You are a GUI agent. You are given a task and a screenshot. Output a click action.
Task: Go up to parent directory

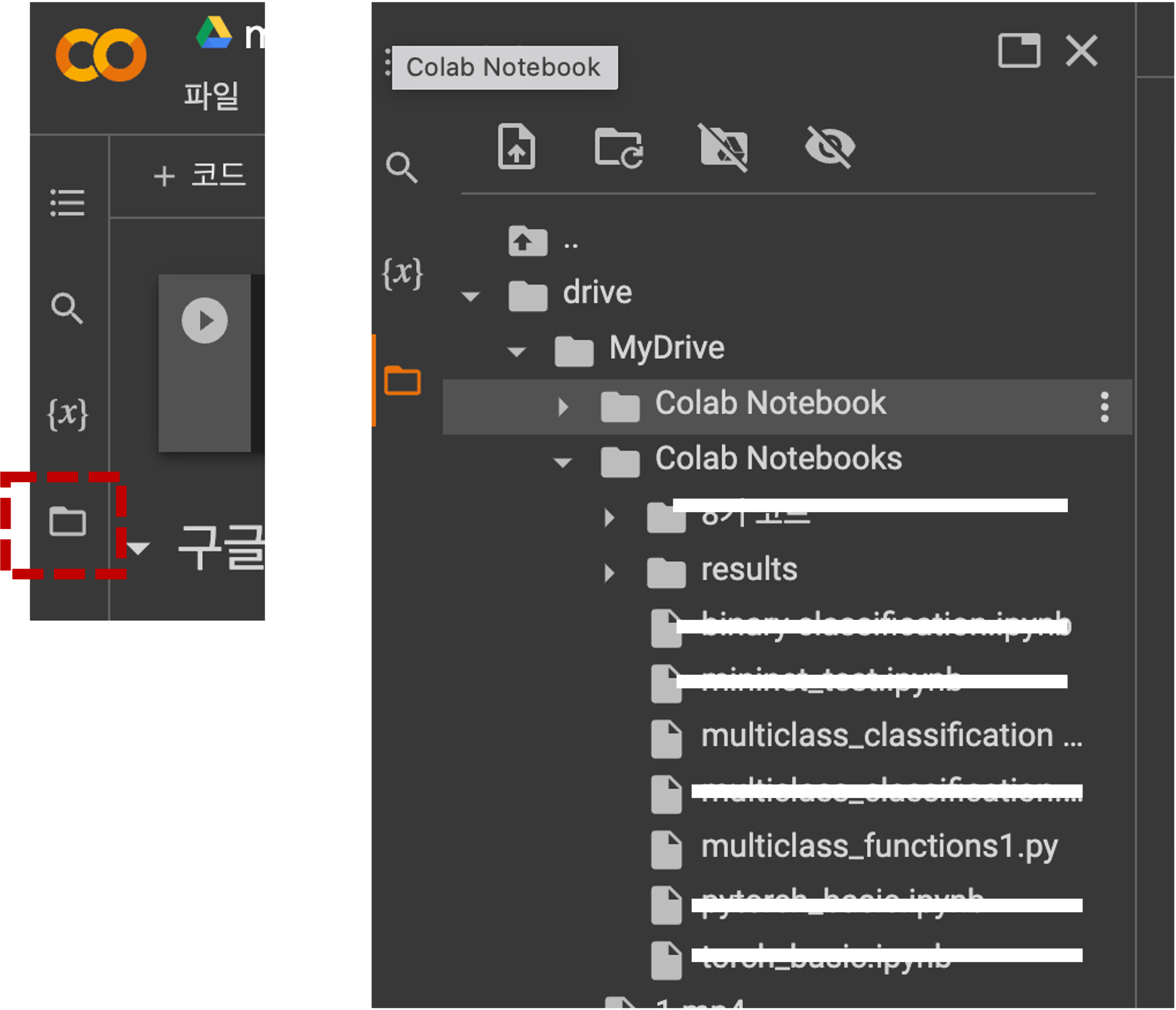point(528,241)
